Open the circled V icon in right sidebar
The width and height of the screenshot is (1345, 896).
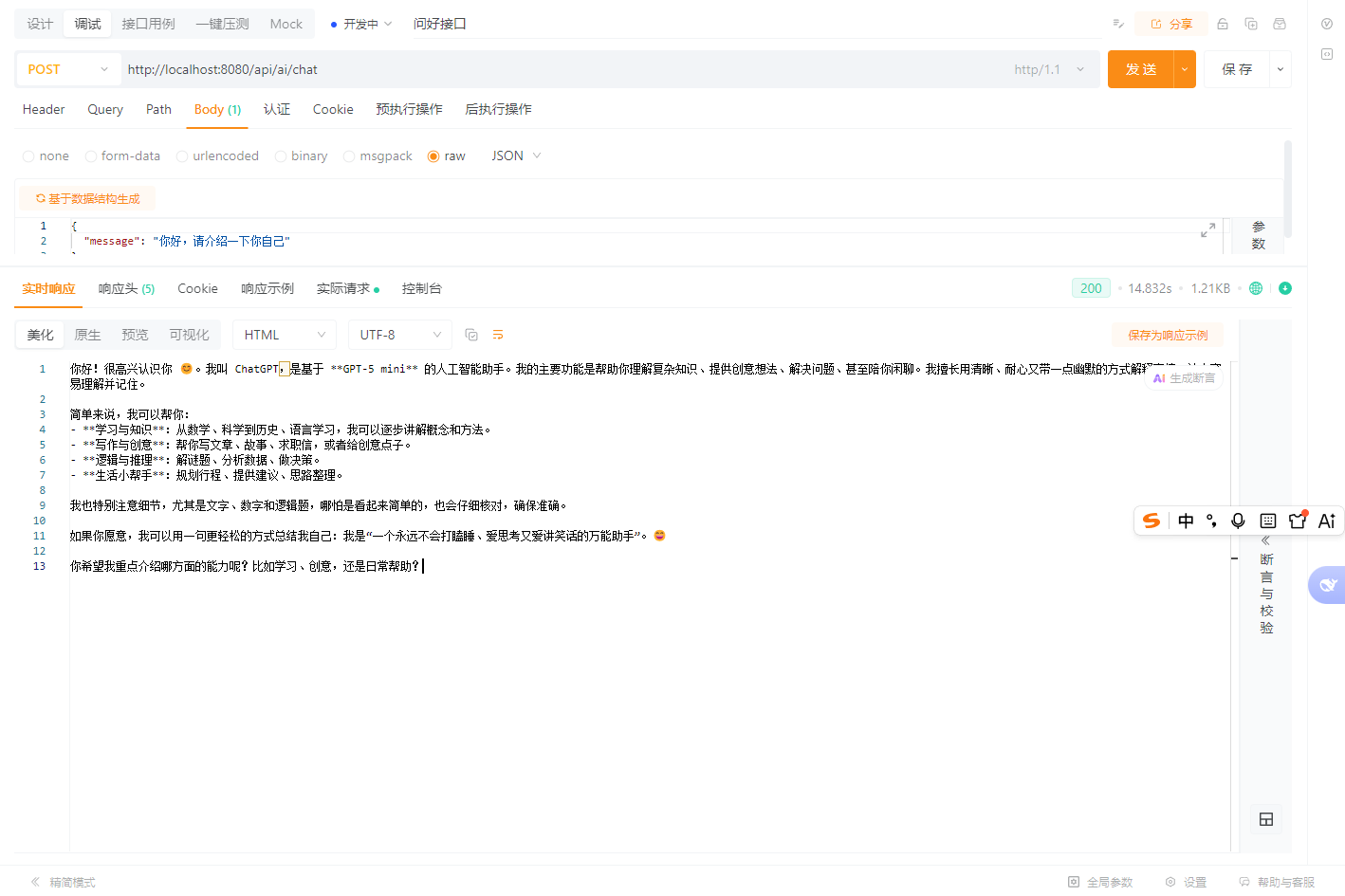[1327, 24]
